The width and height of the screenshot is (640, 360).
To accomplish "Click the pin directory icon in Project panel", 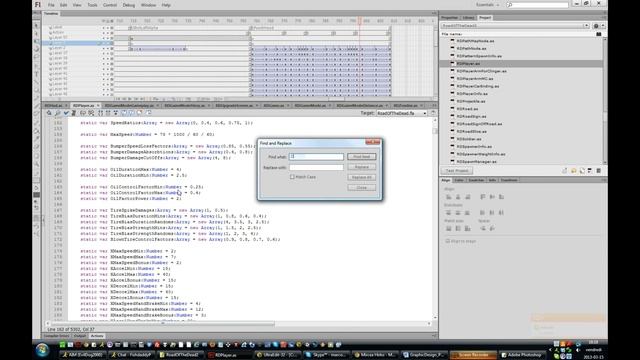I will pyautogui.click(x=565, y=171).
